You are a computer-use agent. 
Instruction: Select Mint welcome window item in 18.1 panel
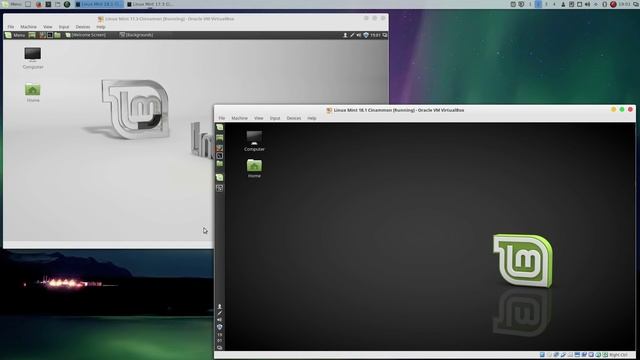pyautogui.click(x=220, y=178)
